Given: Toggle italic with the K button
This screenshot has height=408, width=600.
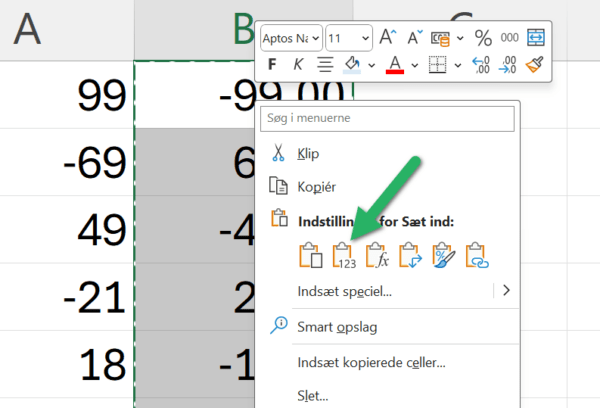Looking at the screenshot, I should pyautogui.click(x=298, y=65).
